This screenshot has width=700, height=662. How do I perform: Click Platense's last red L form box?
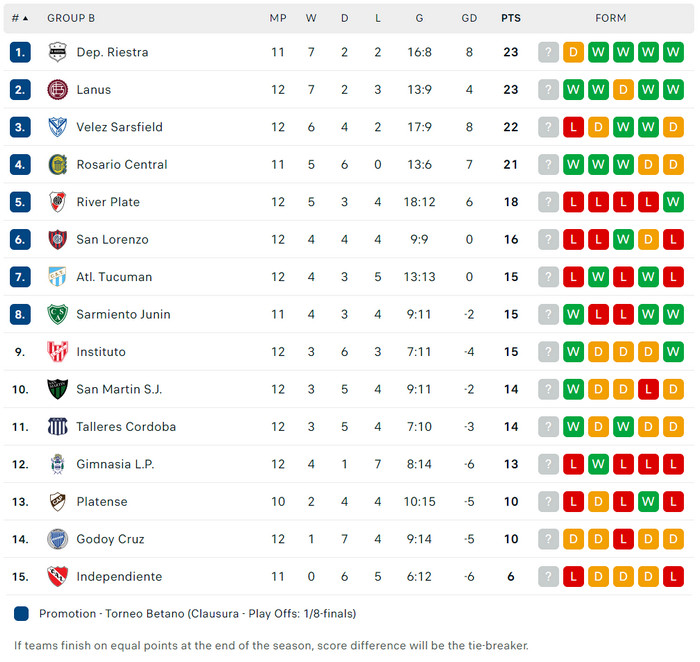click(673, 502)
